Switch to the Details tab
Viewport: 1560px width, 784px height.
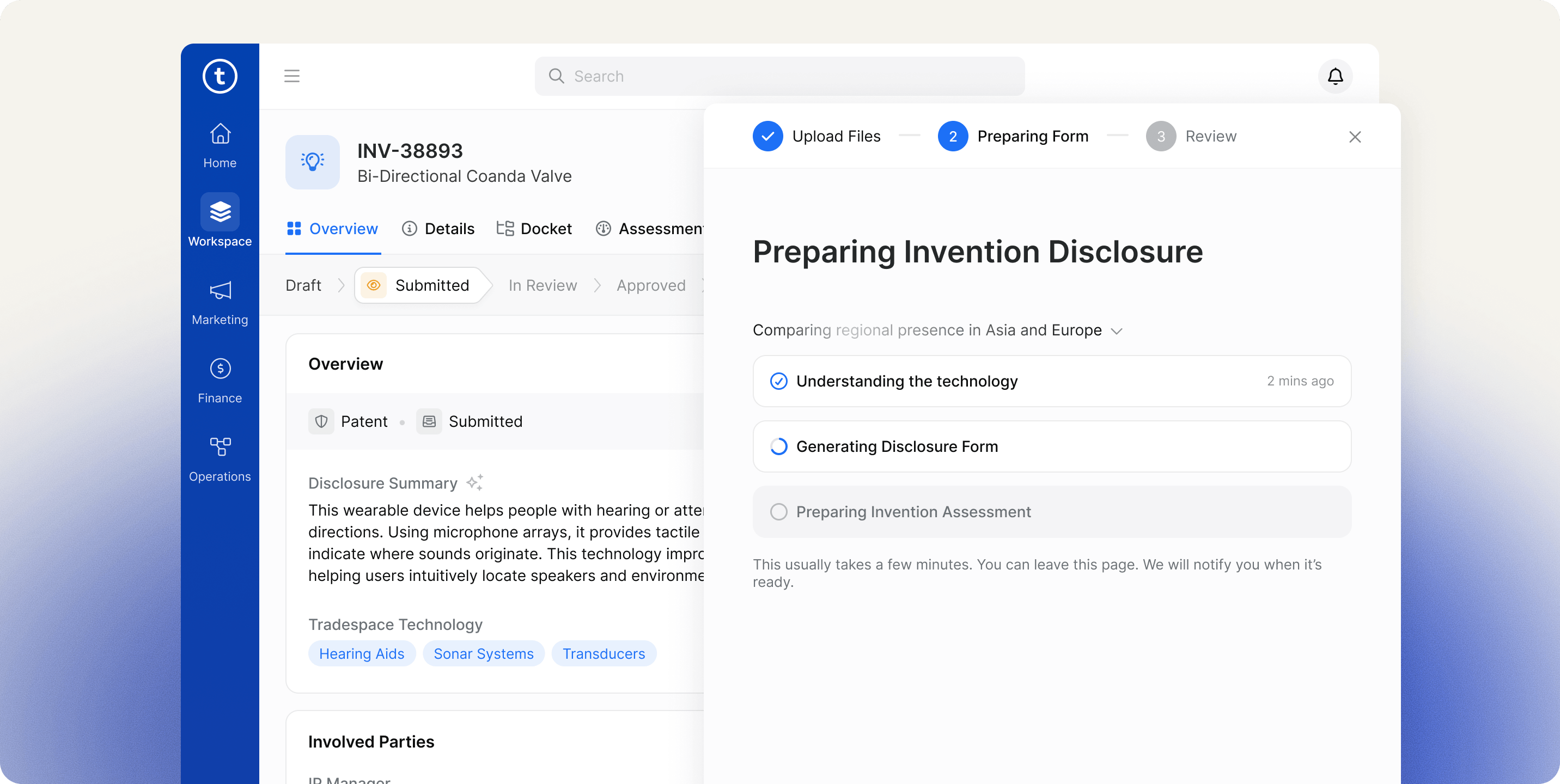pos(438,229)
